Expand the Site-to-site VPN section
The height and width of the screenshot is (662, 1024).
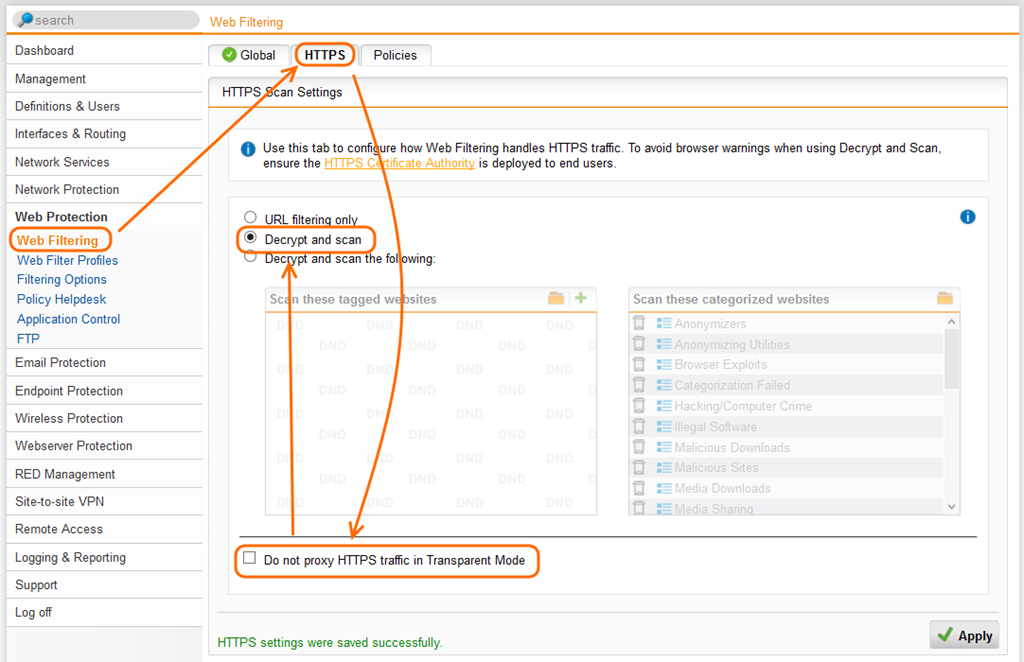[59, 501]
